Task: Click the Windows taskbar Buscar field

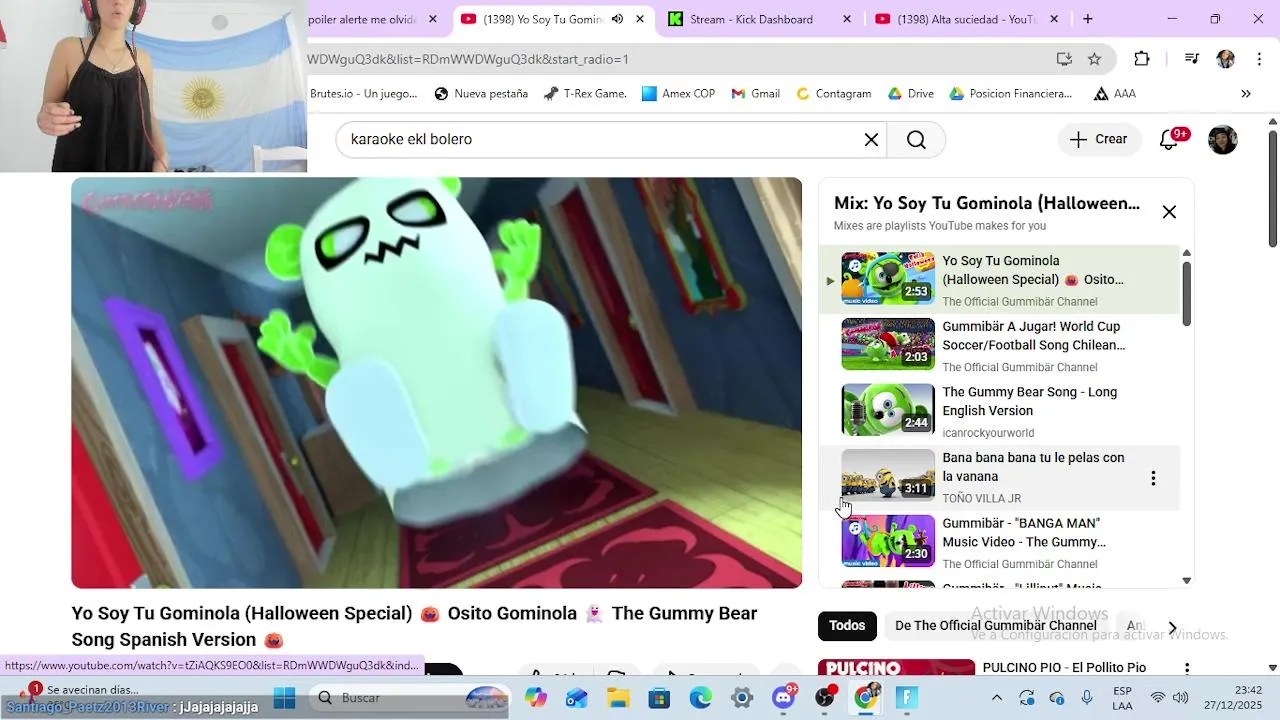Action: coord(410,697)
